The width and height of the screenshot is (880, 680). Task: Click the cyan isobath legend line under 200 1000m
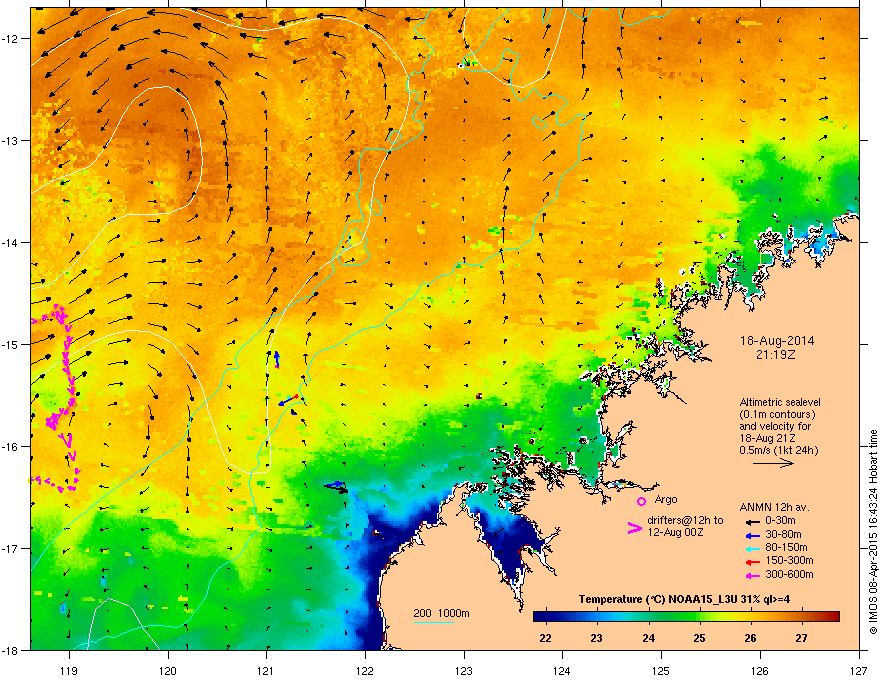coord(433,622)
